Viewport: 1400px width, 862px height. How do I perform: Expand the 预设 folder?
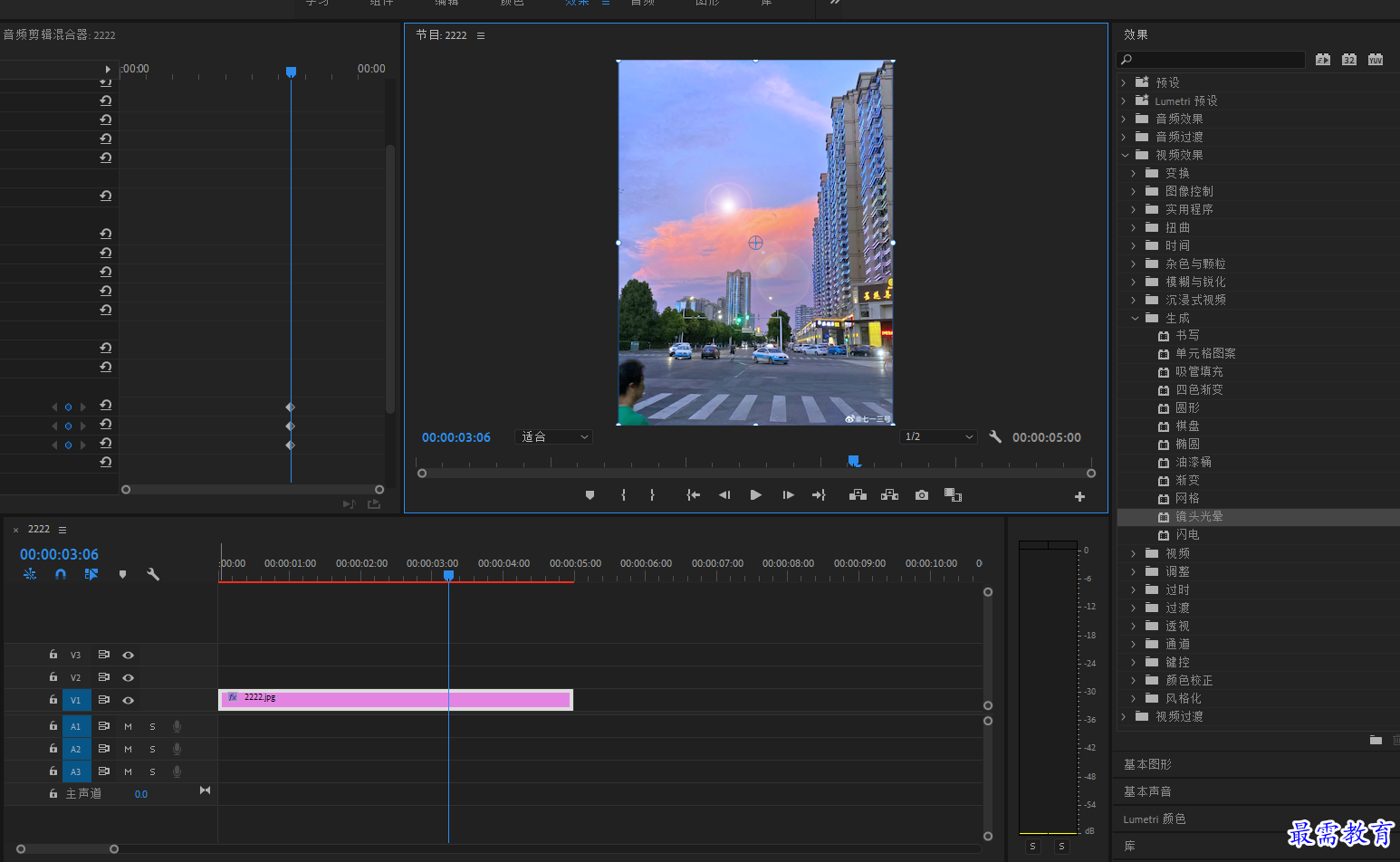(x=1125, y=82)
